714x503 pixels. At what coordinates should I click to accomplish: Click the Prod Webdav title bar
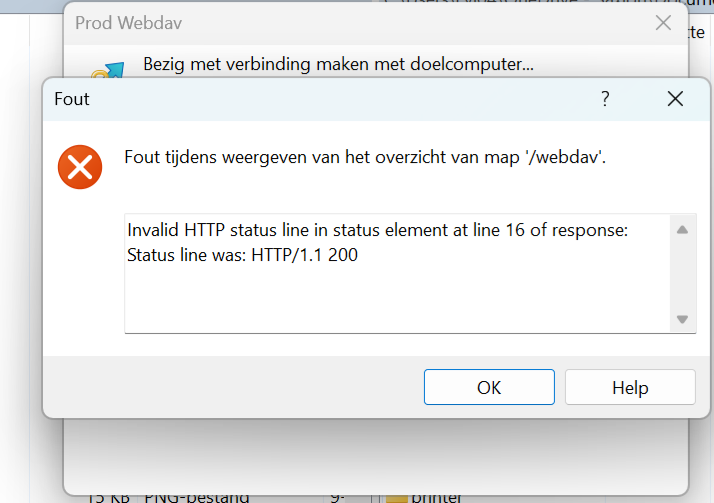(350, 23)
